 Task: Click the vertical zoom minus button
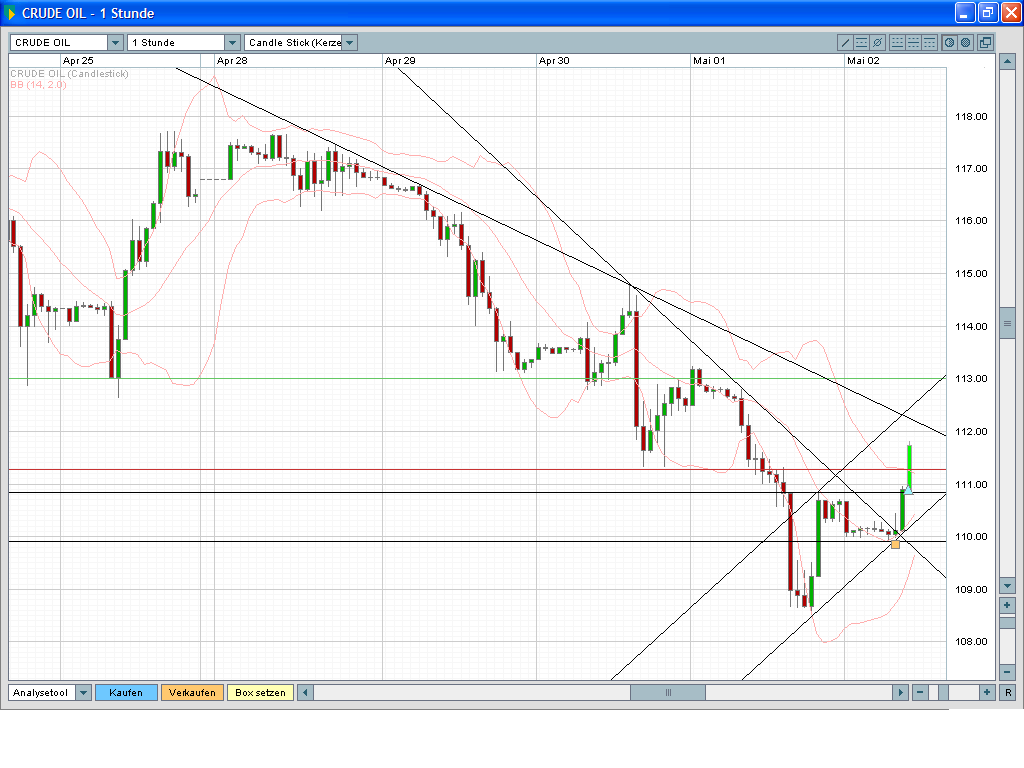(x=1007, y=672)
